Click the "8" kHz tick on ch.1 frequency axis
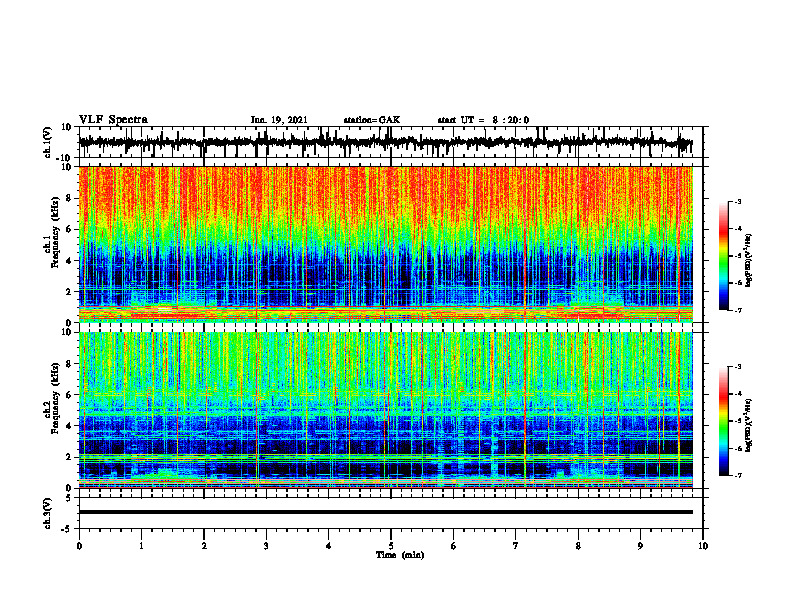792x612 pixels. [x=69, y=198]
